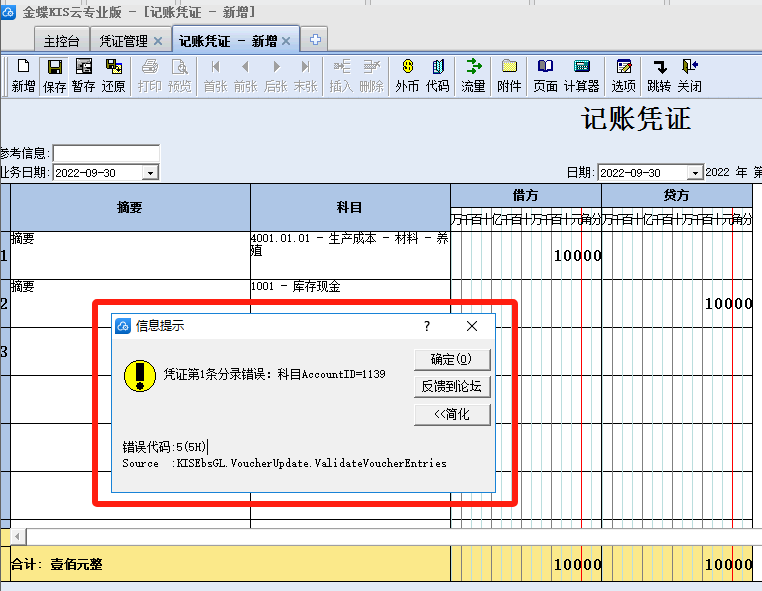Delete the entry line with 删除
The image size is (762, 591).
372,76
